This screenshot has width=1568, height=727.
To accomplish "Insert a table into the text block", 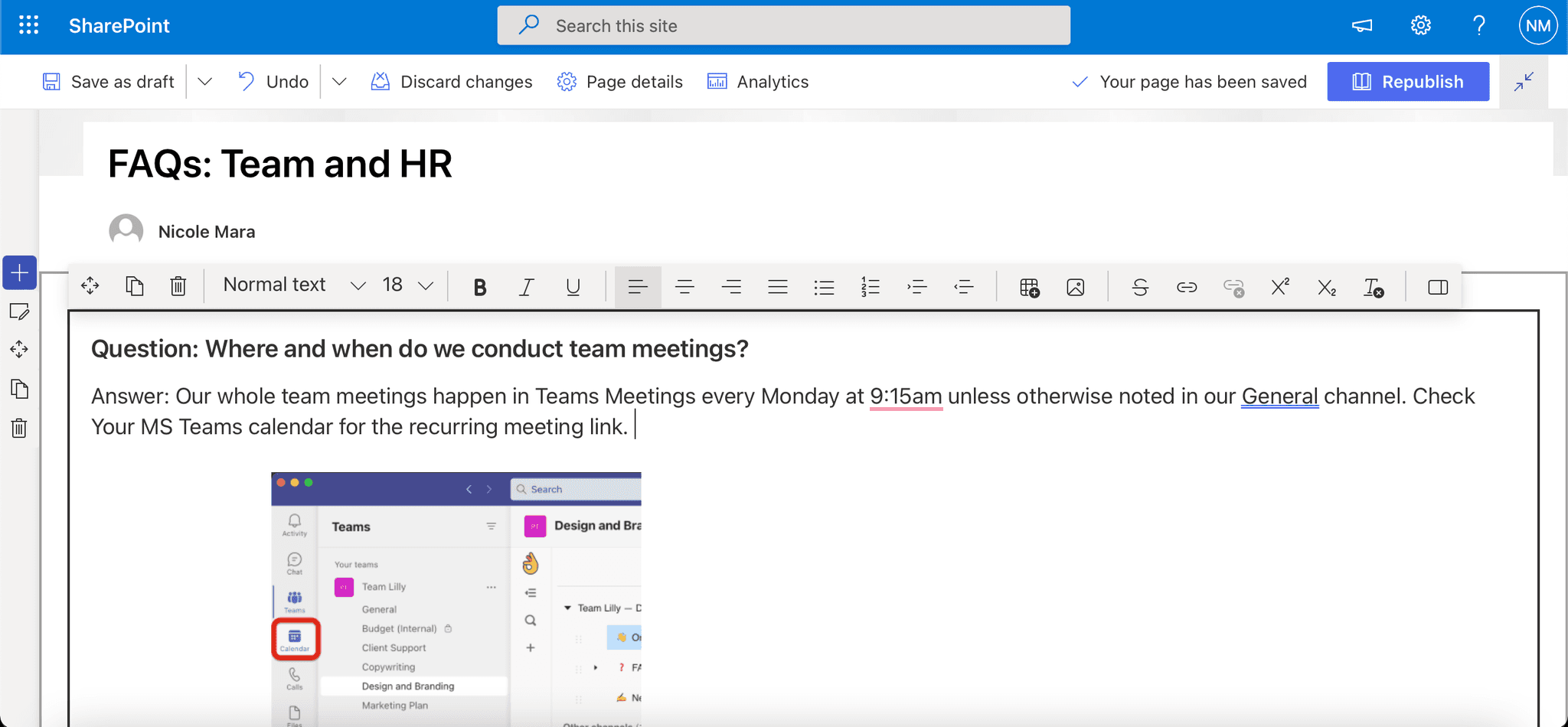I will [1029, 289].
